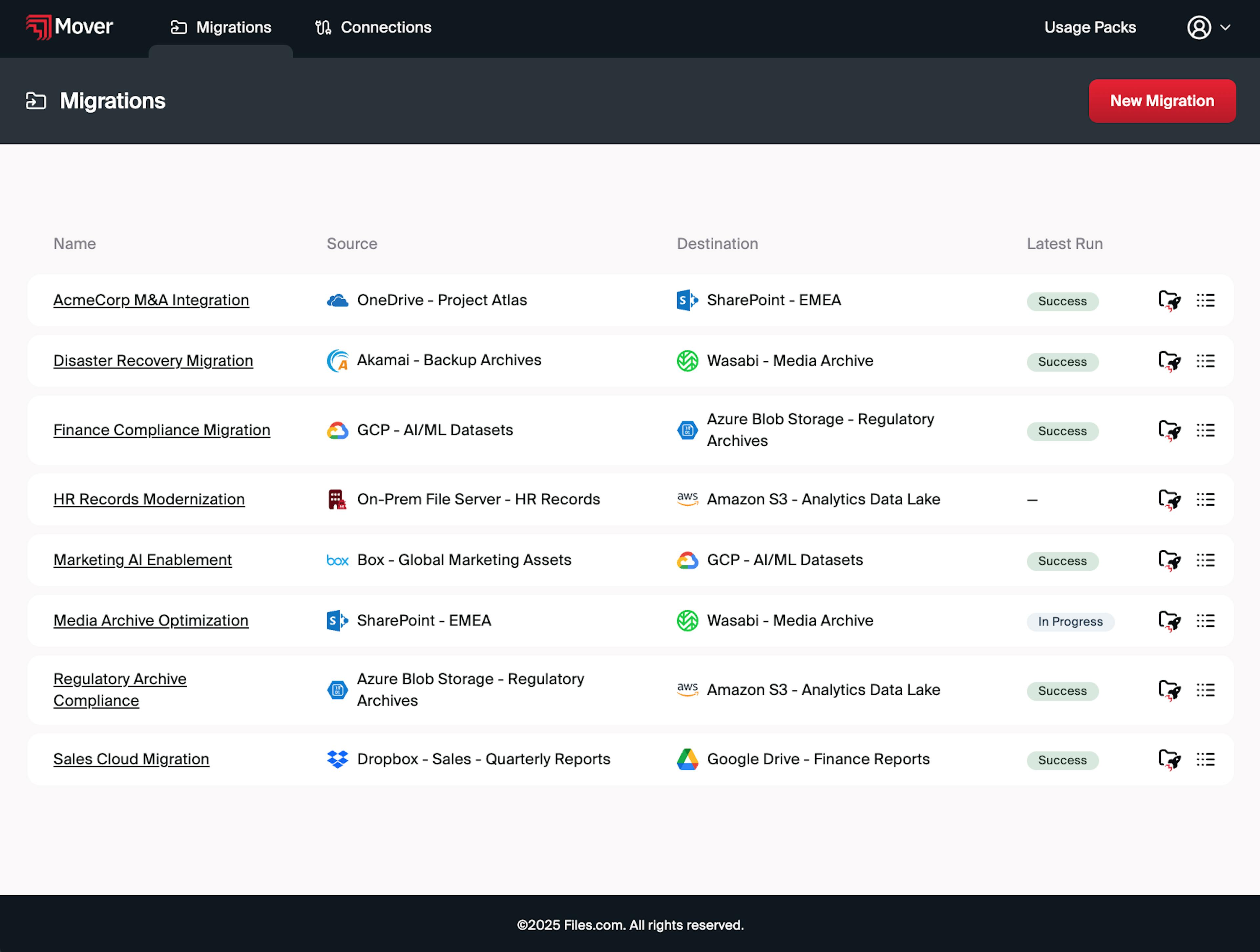The height and width of the screenshot is (952, 1260).
Task: Open the Connections tab
Action: [x=374, y=27]
